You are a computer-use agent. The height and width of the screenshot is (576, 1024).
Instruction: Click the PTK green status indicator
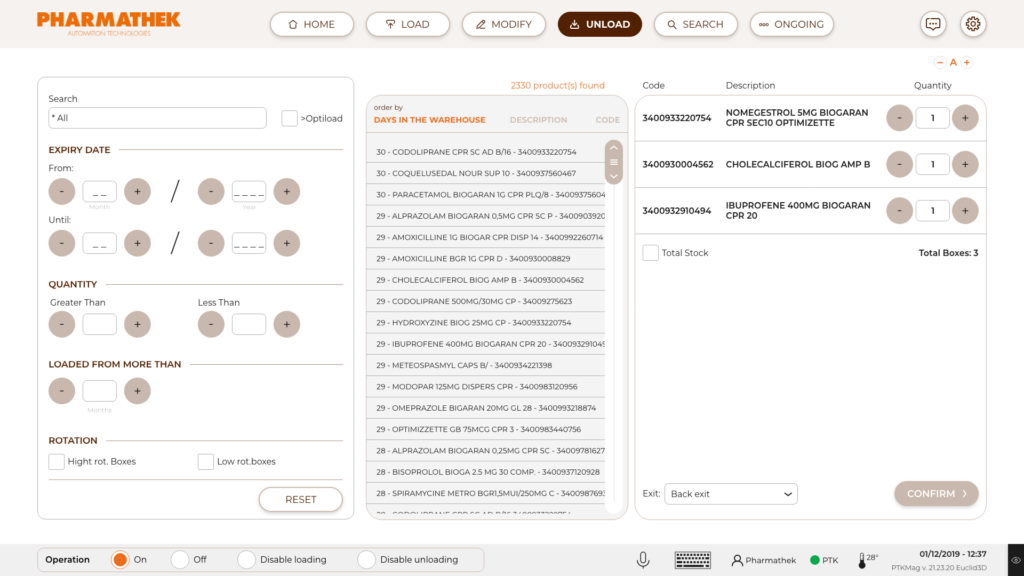tap(814, 560)
